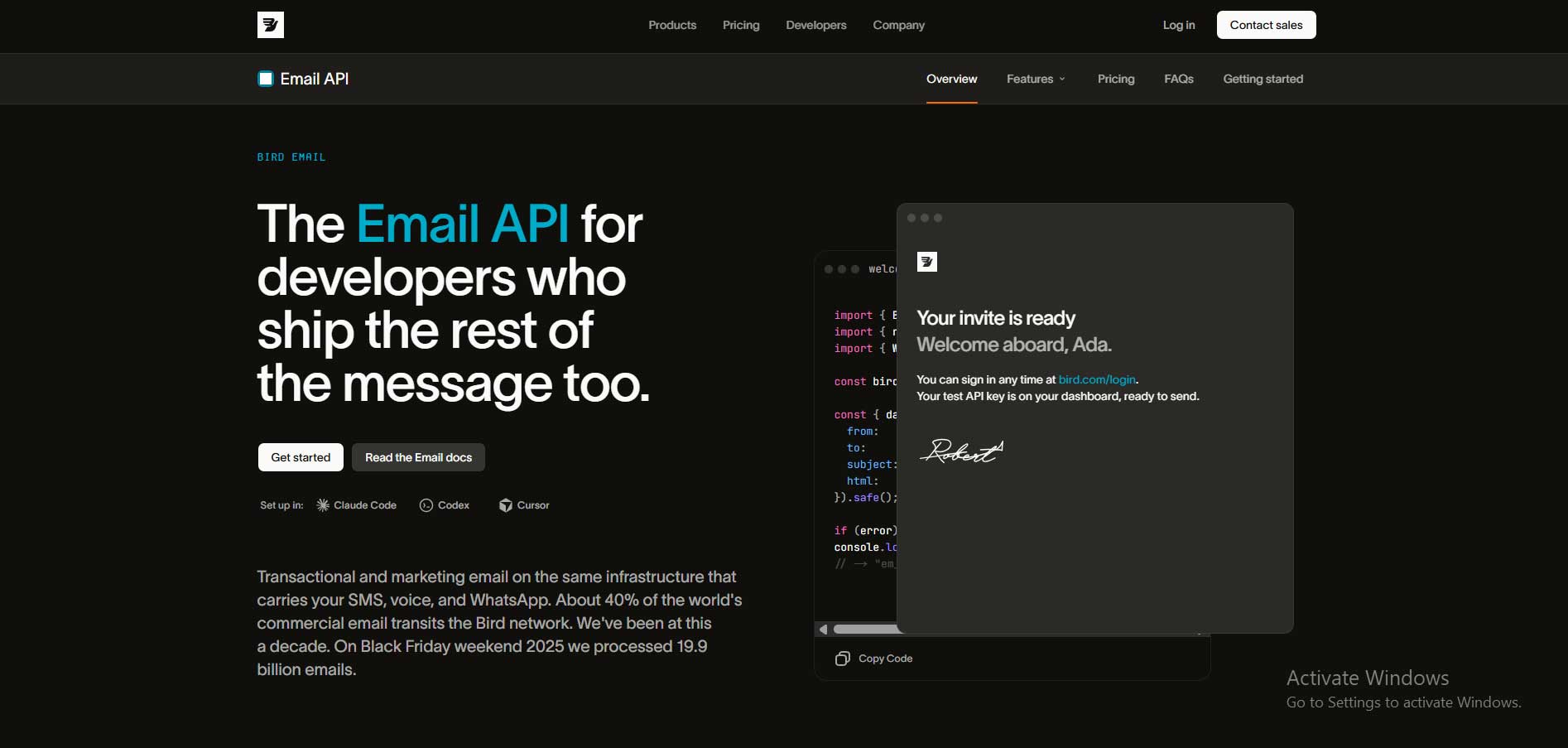Image resolution: width=1568 pixels, height=748 pixels.
Task: Click the BIRD EMAIL label text
Action: pos(291,157)
